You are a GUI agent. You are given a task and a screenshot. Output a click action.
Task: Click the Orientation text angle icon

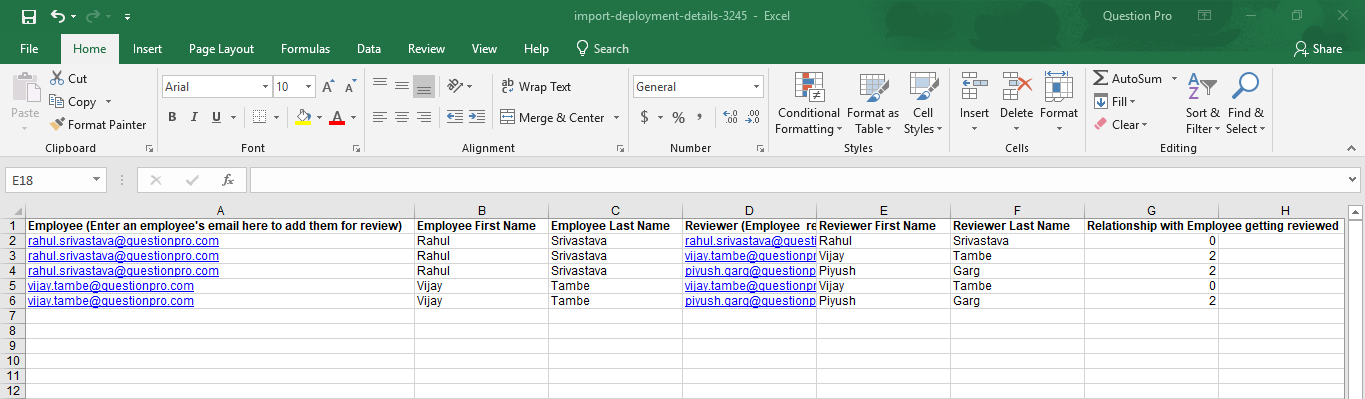coord(454,86)
